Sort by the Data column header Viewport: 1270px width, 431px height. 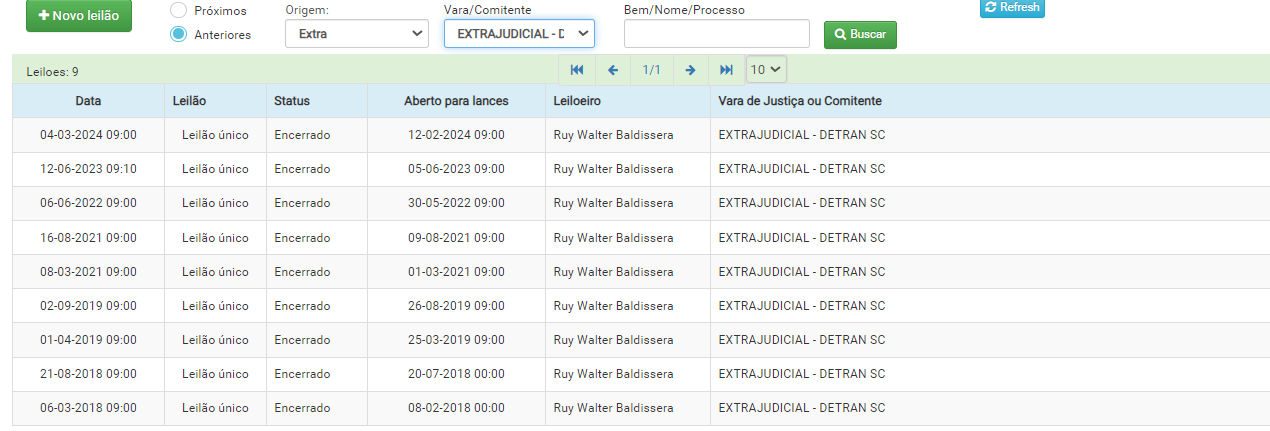coord(88,101)
